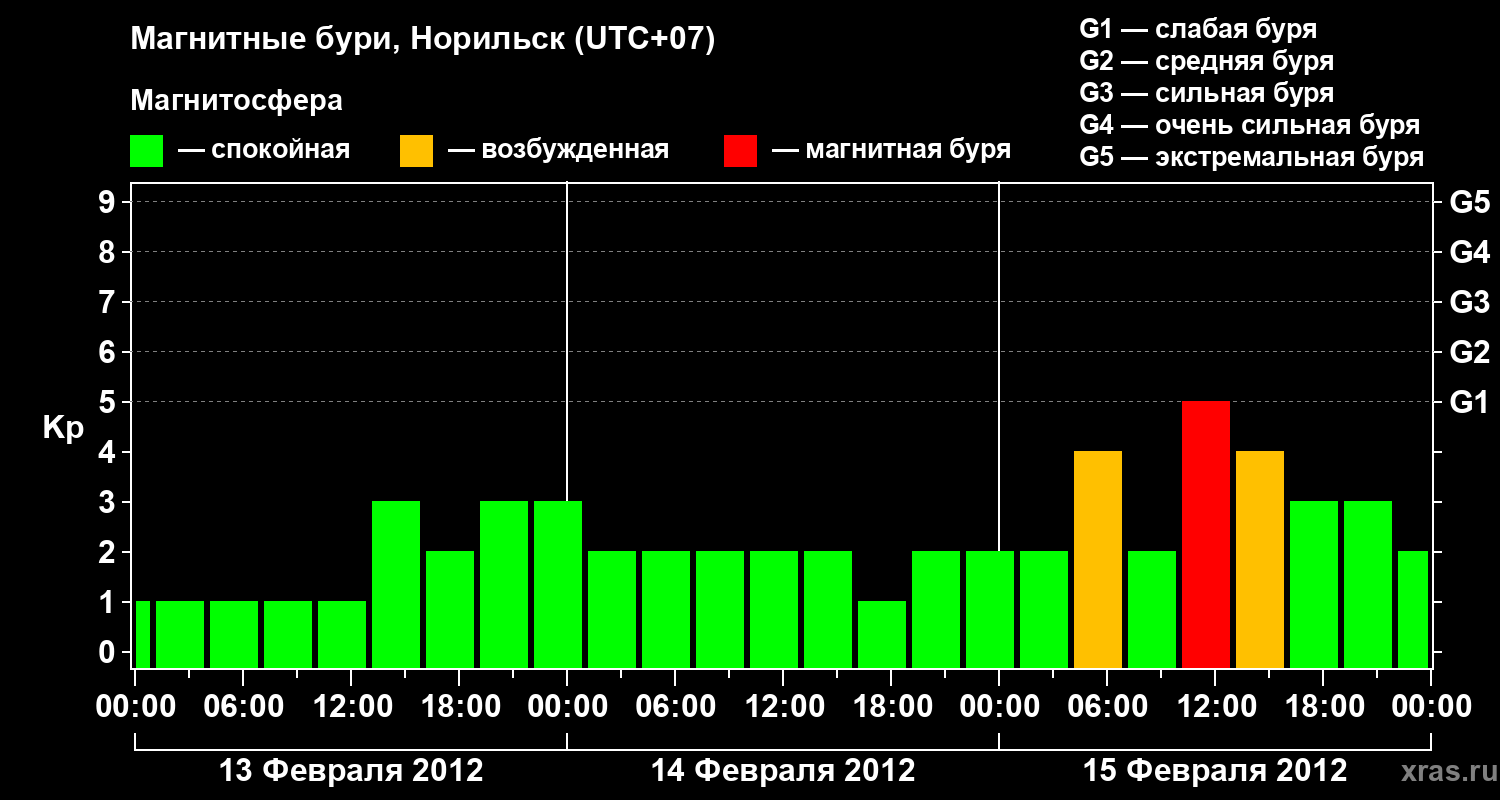
Task: Click the '13 Февраля 2012' date label
Action: [351, 771]
